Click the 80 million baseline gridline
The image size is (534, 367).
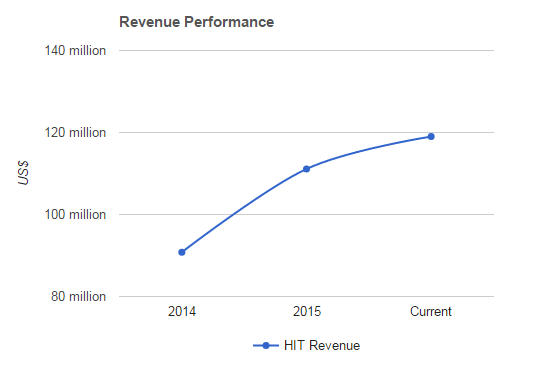pos(307,297)
